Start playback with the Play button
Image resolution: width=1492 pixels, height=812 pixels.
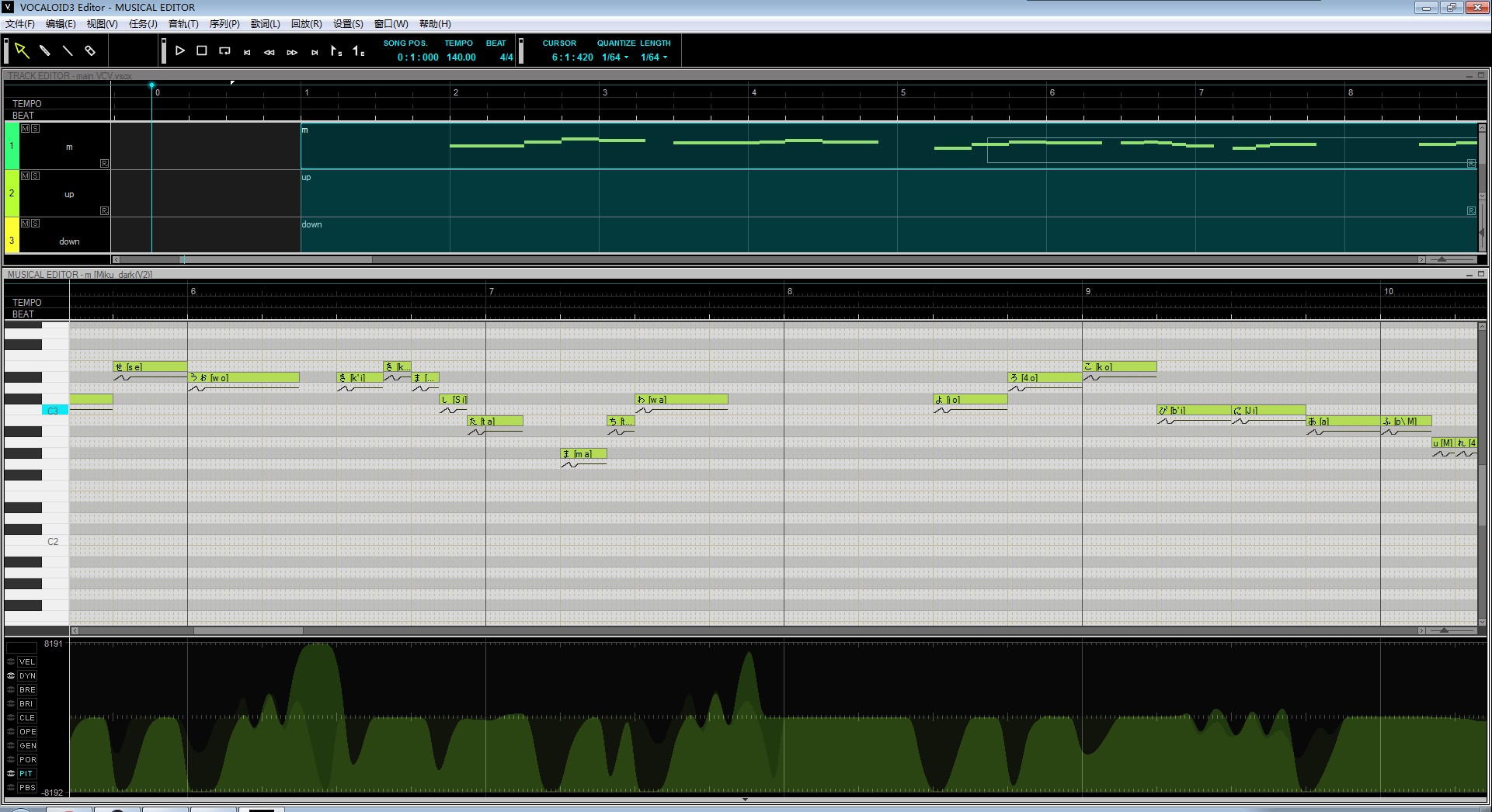[x=179, y=50]
